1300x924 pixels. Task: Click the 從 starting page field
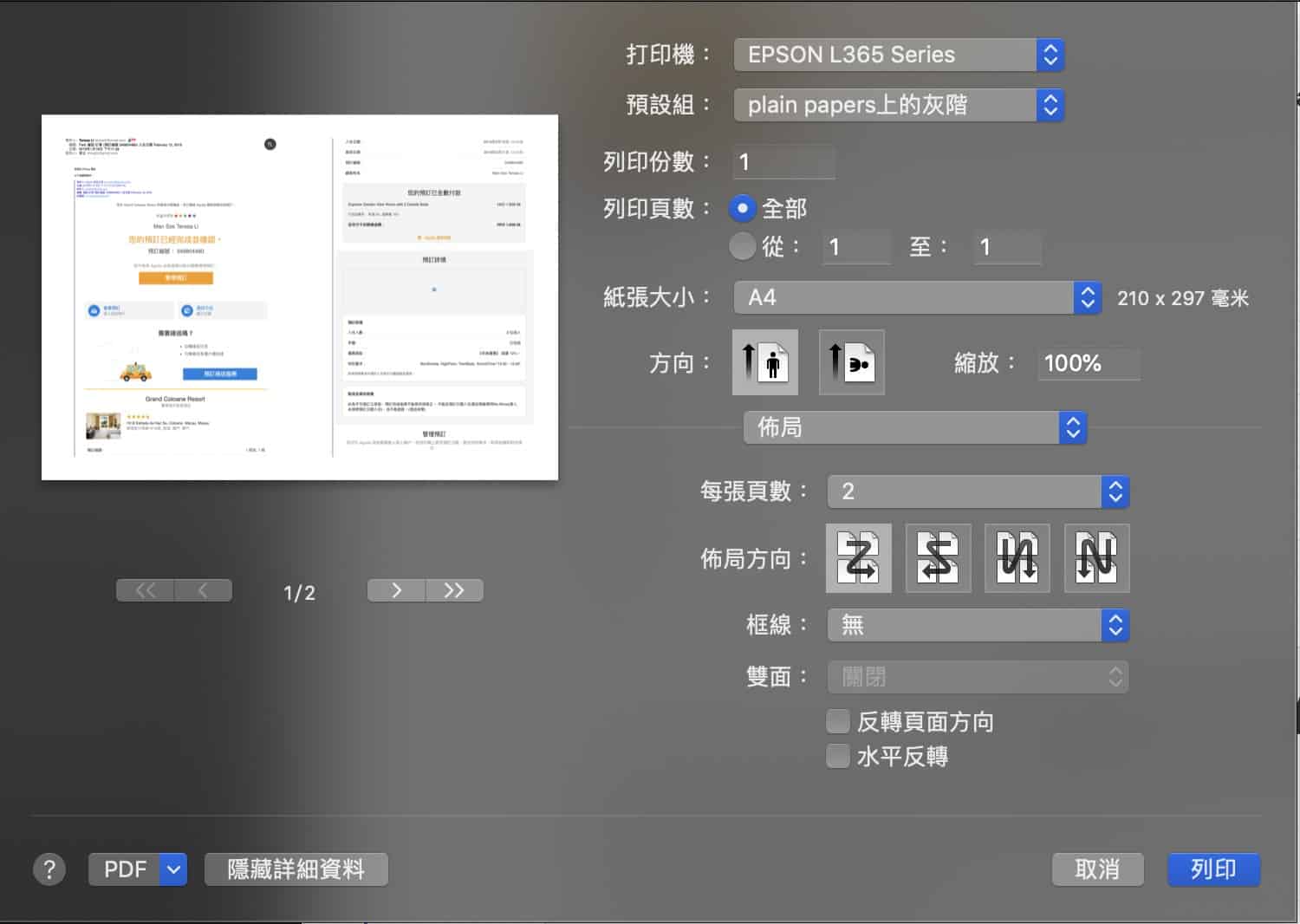pyautogui.click(x=856, y=247)
